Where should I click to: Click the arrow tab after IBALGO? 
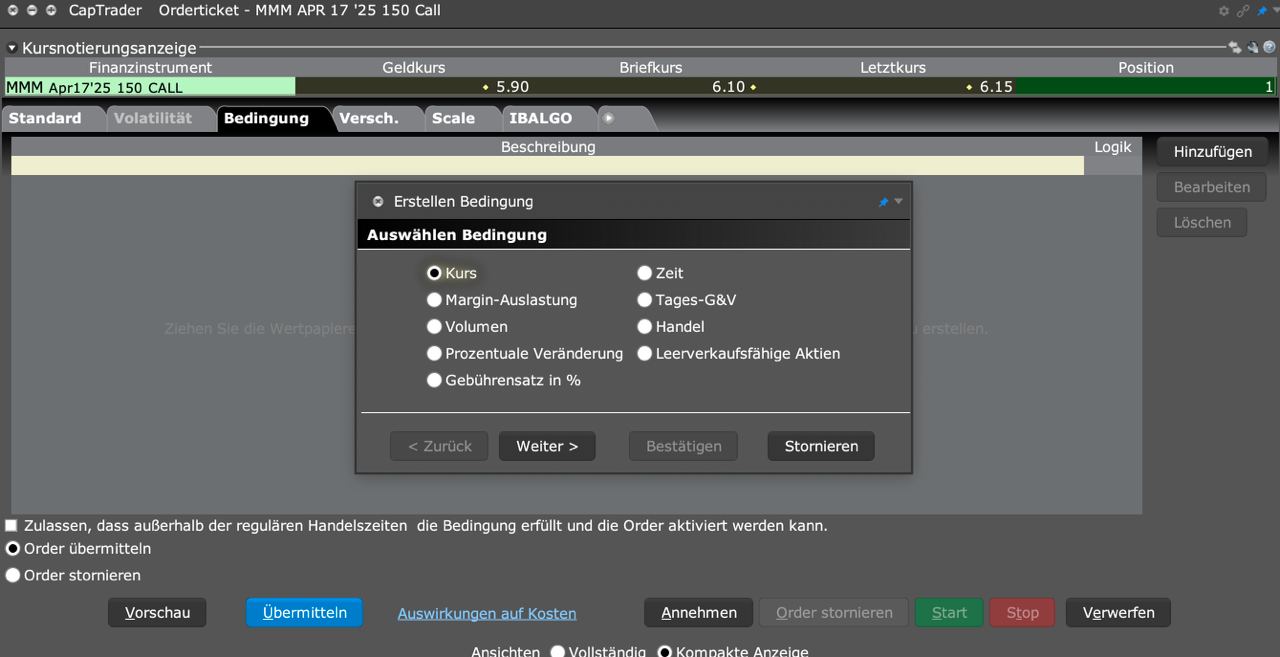pos(609,118)
